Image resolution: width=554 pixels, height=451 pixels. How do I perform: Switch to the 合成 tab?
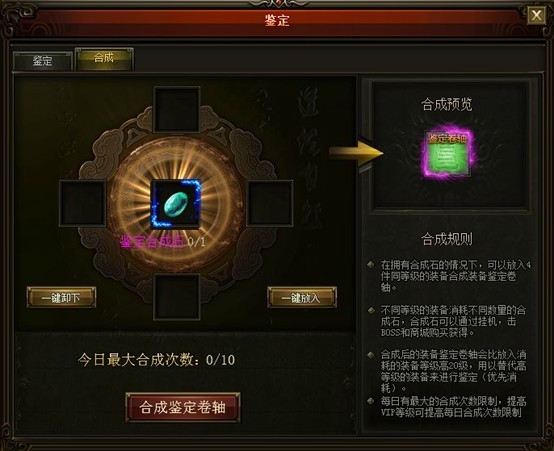(104, 58)
